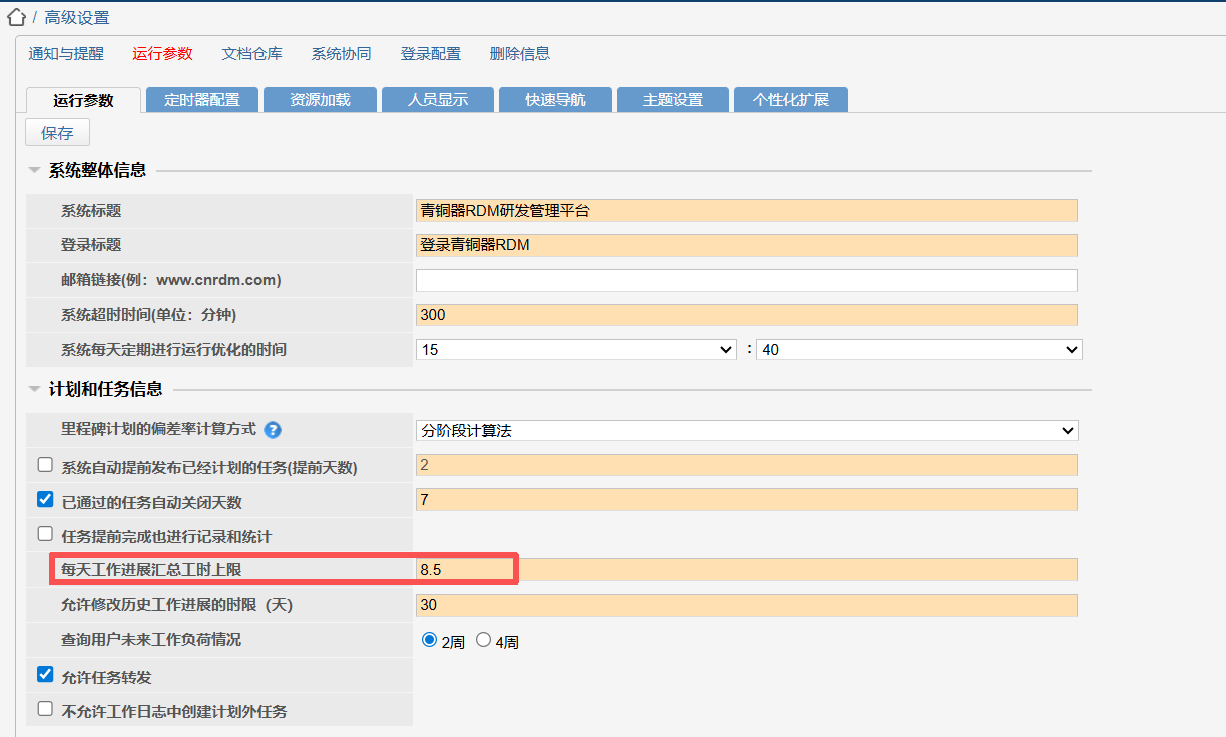This screenshot has width=1226, height=737.
Task: Click the 保存 button
Action: pos(57,133)
